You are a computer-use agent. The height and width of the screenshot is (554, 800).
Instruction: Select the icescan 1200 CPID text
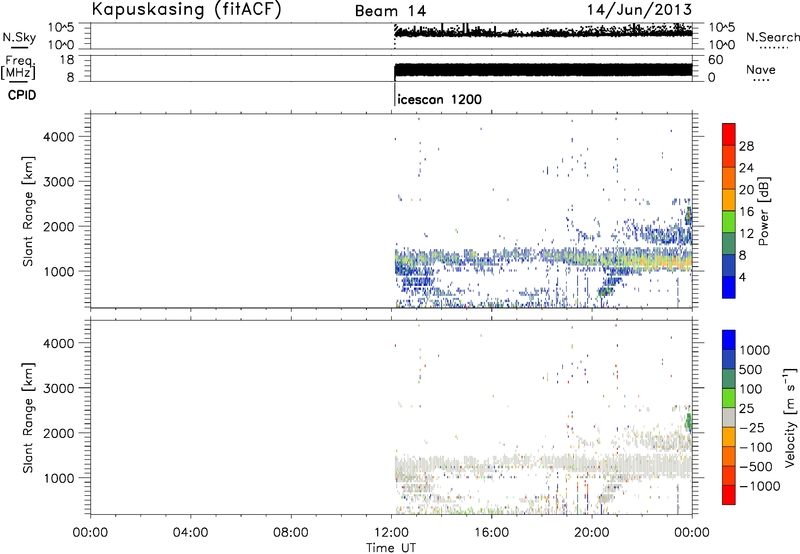click(439, 99)
